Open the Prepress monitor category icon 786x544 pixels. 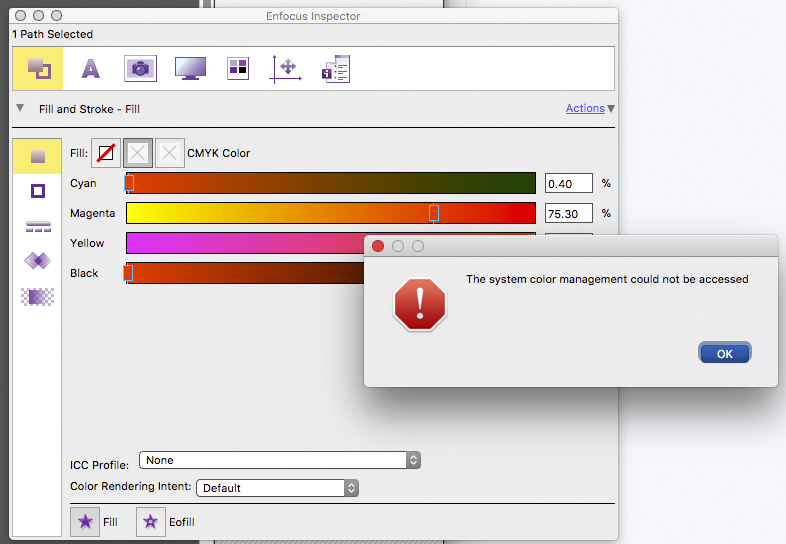coord(190,69)
